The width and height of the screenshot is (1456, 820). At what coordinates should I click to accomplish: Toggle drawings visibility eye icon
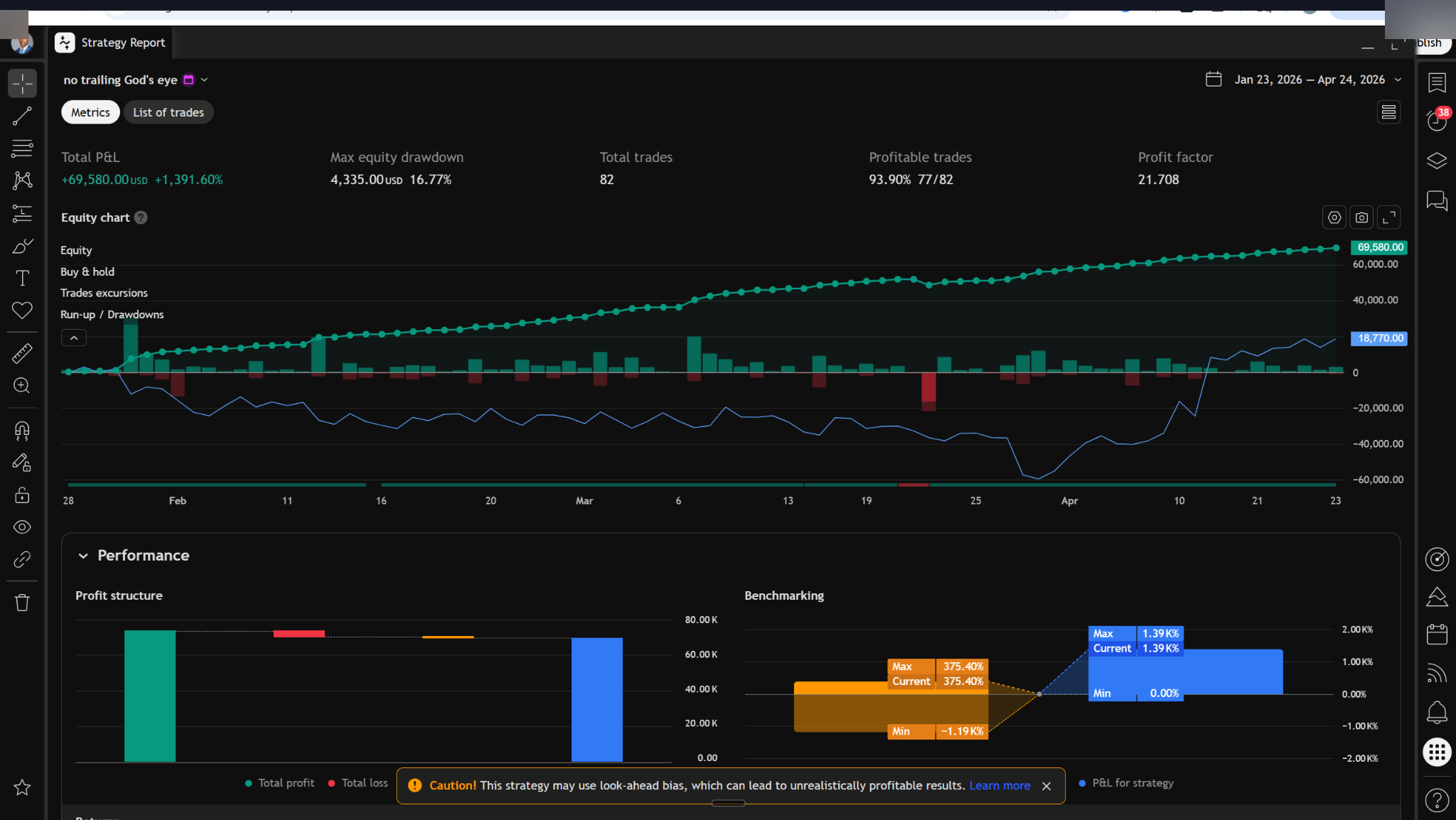22,527
